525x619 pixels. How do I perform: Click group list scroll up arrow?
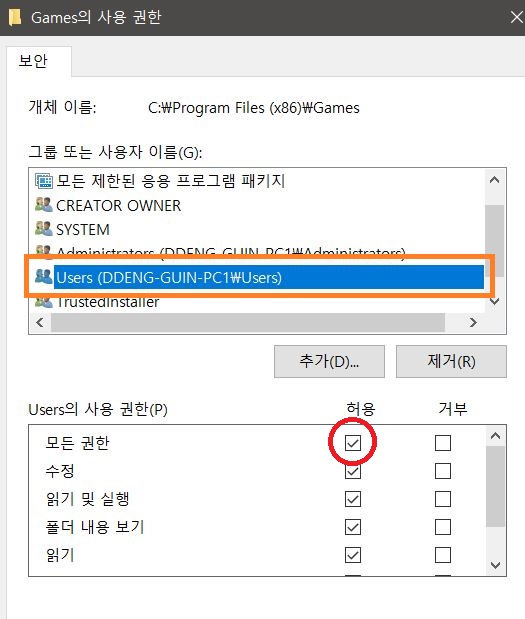[495, 180]
